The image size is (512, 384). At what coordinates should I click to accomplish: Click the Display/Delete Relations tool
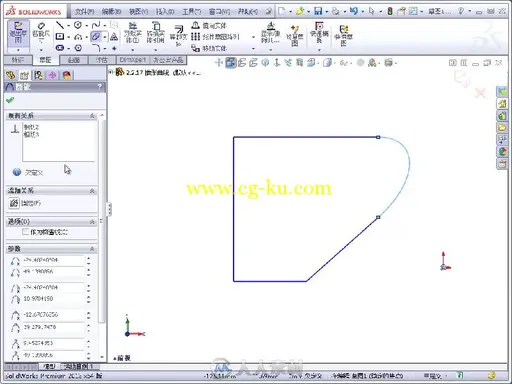(271, 33)
